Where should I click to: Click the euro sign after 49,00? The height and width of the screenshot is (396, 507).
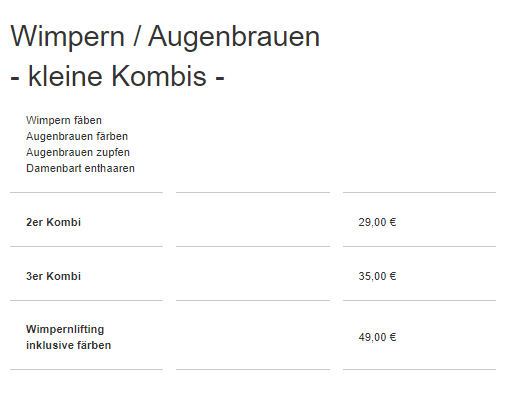pyautogui.click(x=393, y=337)
